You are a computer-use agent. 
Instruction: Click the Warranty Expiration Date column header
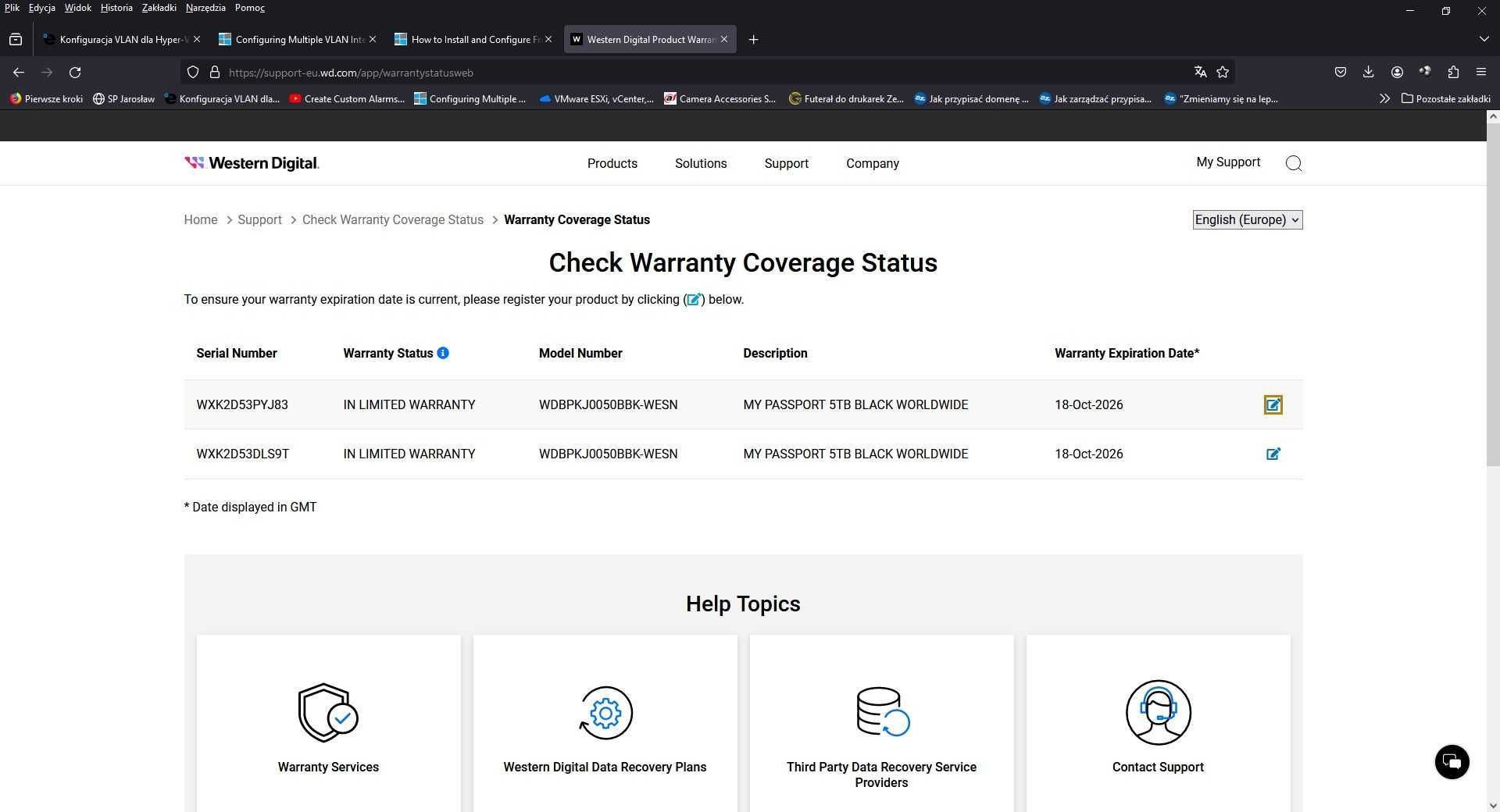point(1127,353)
